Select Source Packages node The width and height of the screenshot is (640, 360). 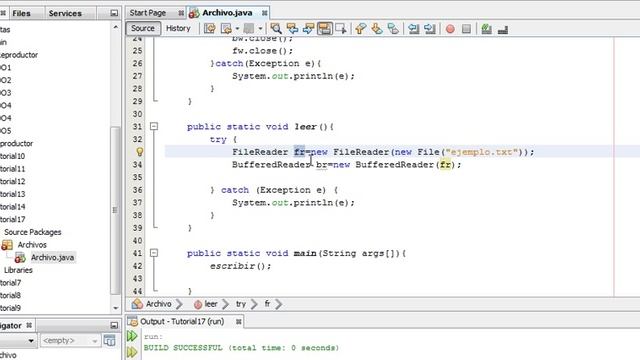click(x=33, y=232)
